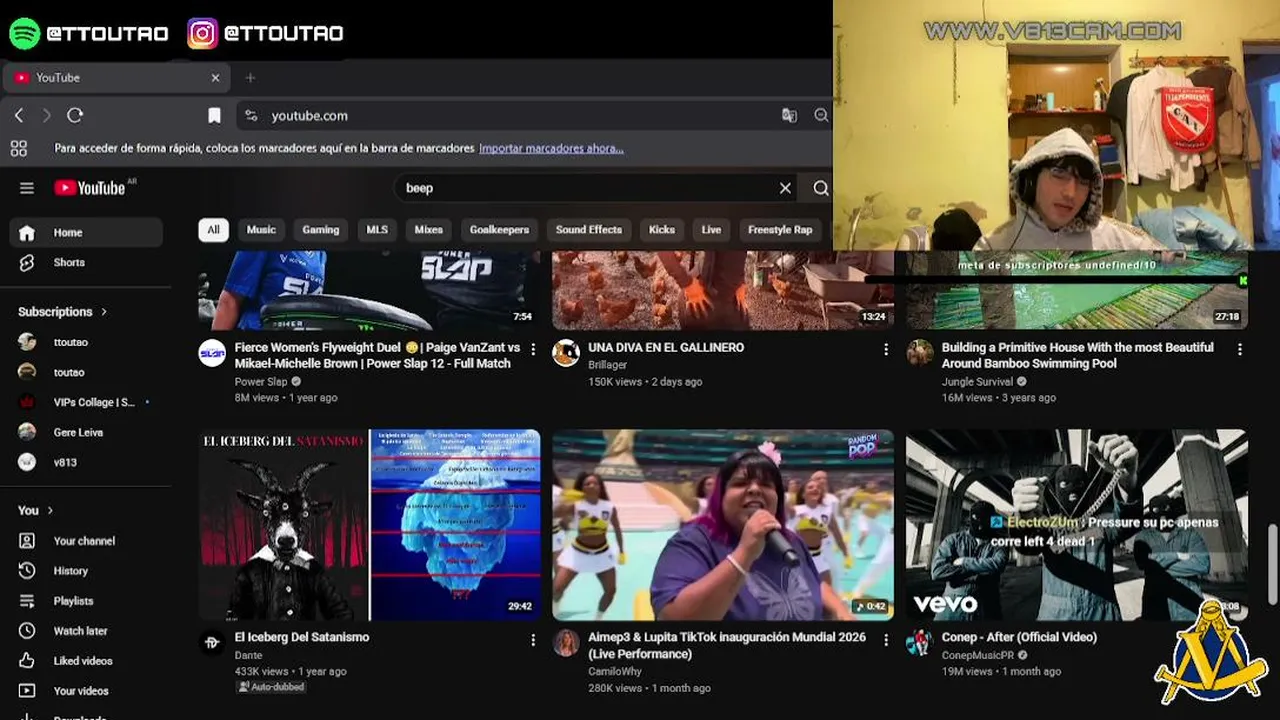Open the Jungle Survival channel avatar
1280x720 pixels.
click(x=920, y=353)
